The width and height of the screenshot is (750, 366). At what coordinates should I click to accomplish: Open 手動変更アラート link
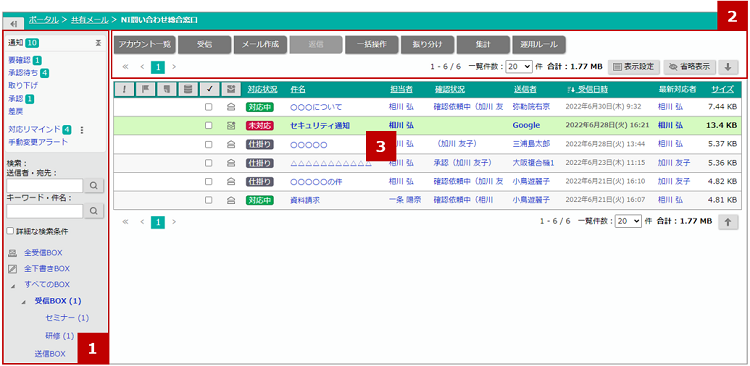point(38,142)
